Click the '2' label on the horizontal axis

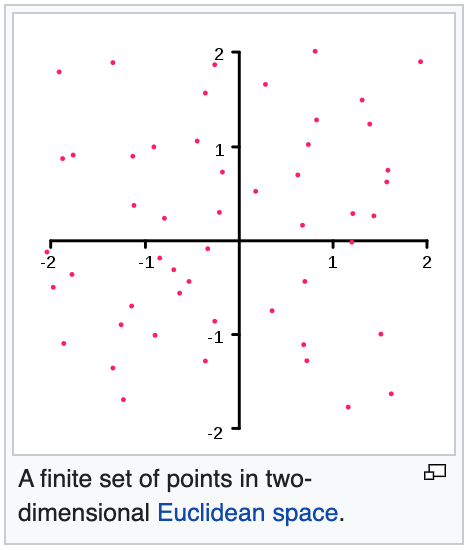tap(427, 262)
